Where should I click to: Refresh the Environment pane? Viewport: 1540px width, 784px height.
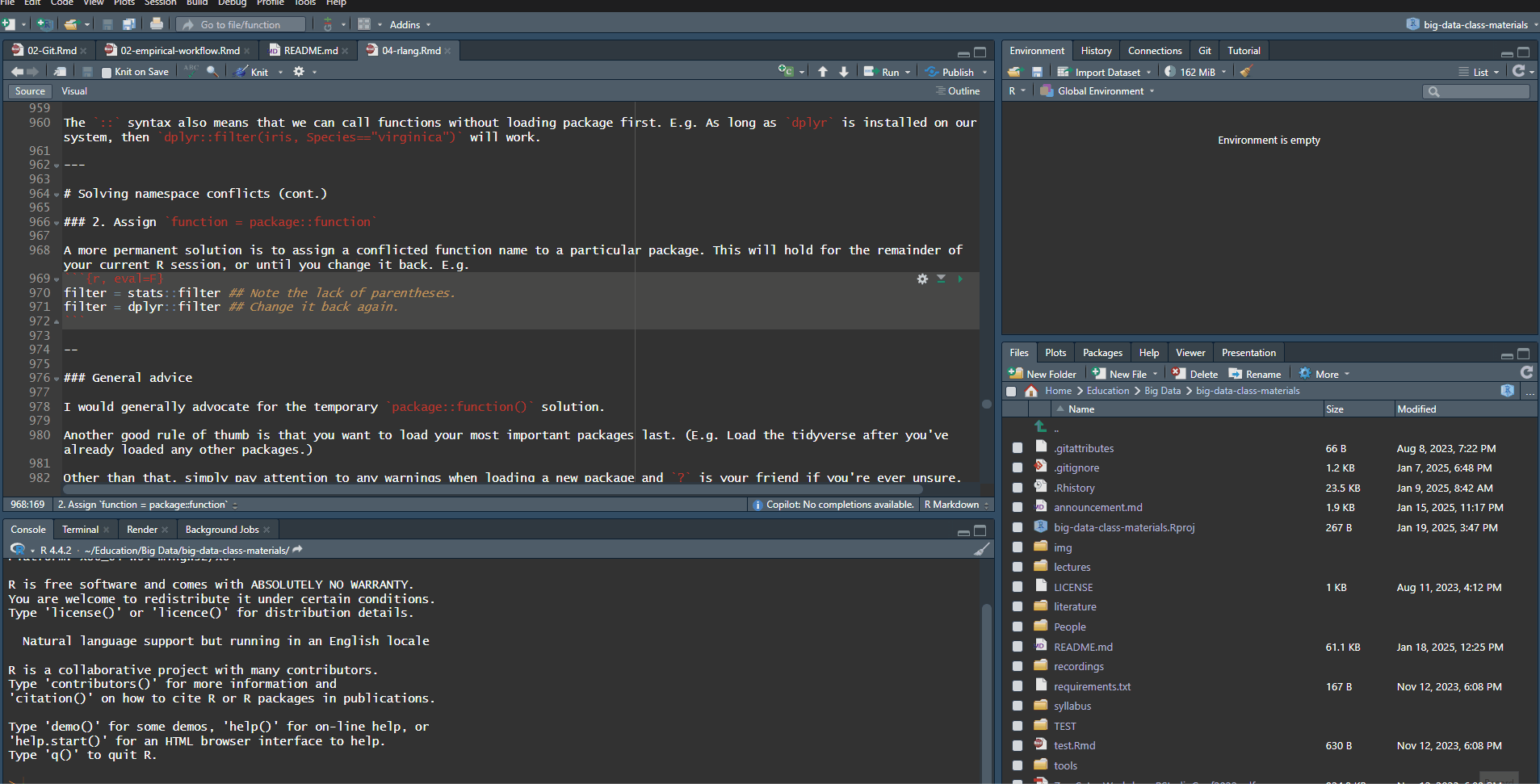click(x=1518, y=71)
